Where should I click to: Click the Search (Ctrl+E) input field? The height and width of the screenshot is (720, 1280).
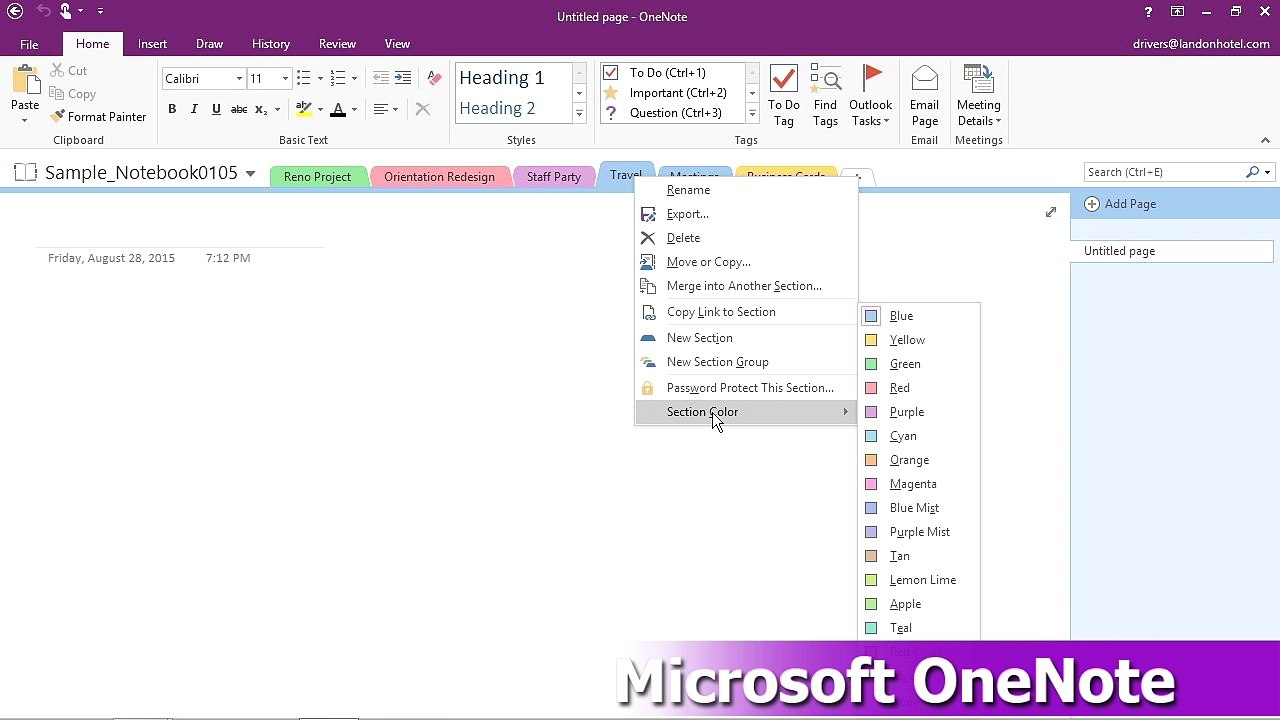click(1164, 172)
